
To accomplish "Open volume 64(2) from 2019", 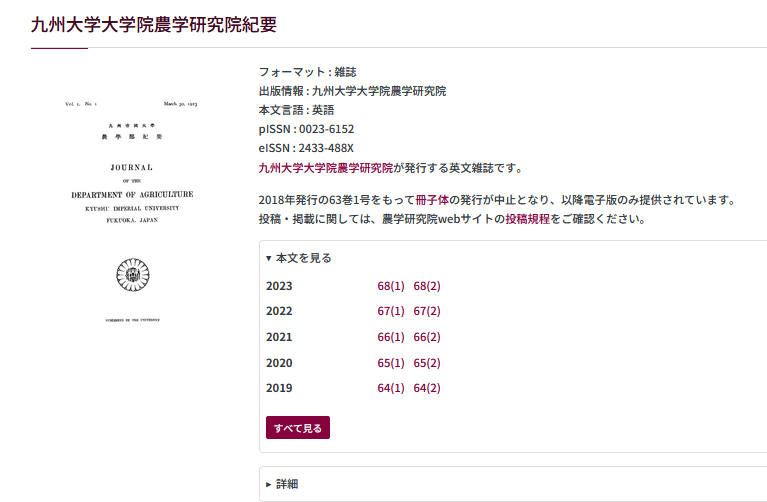I will (427, 388).
